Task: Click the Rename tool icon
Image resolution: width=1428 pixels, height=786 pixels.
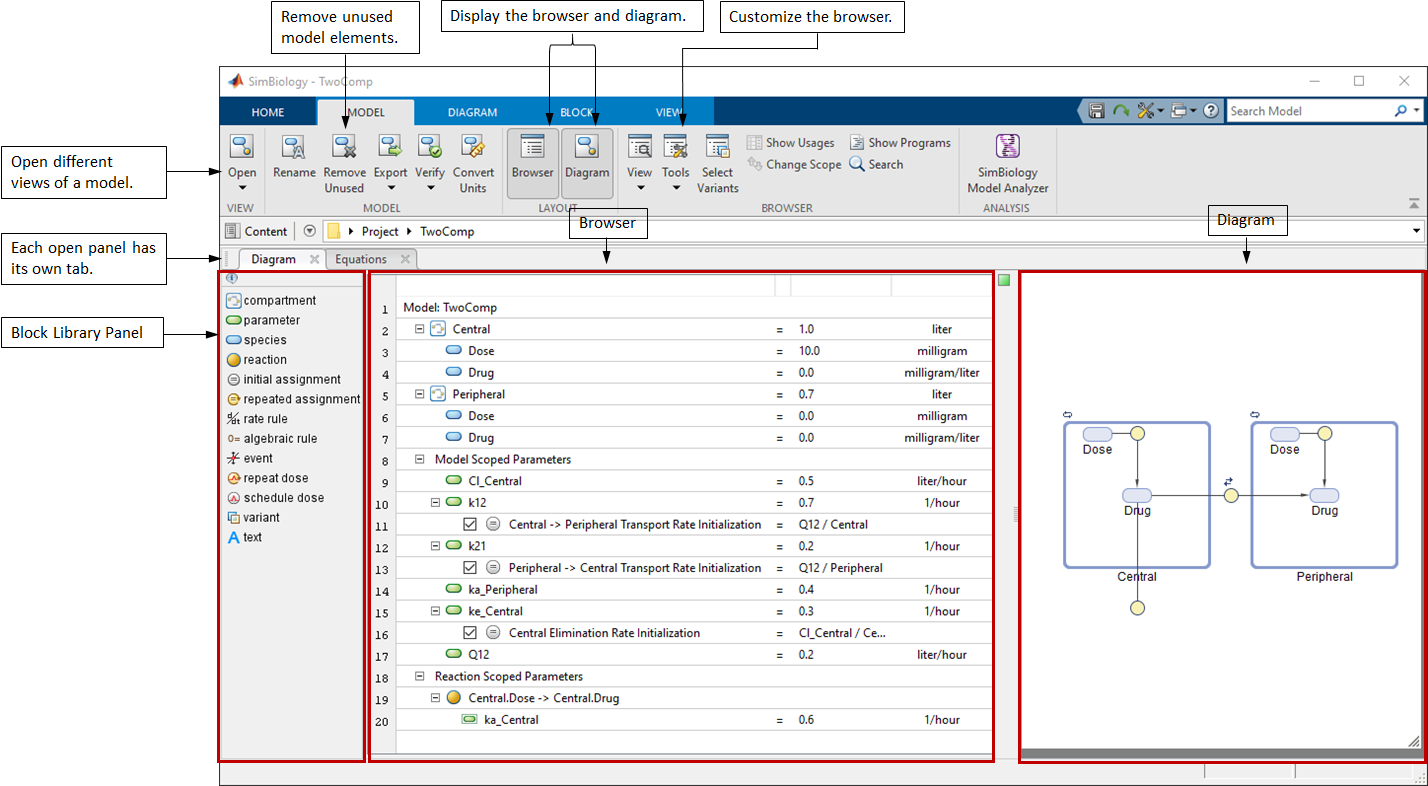Action: tap(294, 148)
